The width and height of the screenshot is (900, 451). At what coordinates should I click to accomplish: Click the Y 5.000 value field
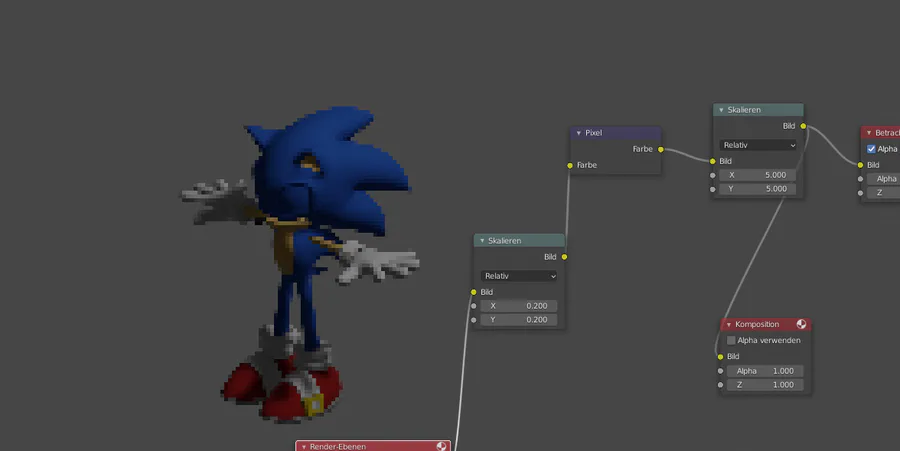point(758,189)
